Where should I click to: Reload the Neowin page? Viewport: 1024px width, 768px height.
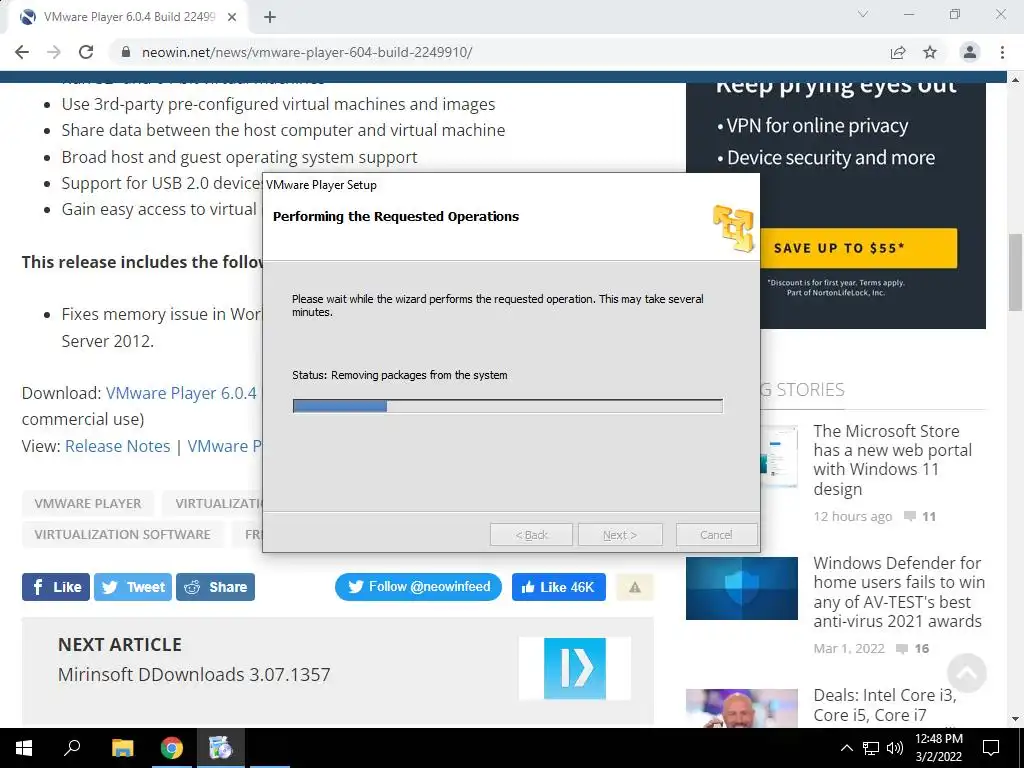86,52
